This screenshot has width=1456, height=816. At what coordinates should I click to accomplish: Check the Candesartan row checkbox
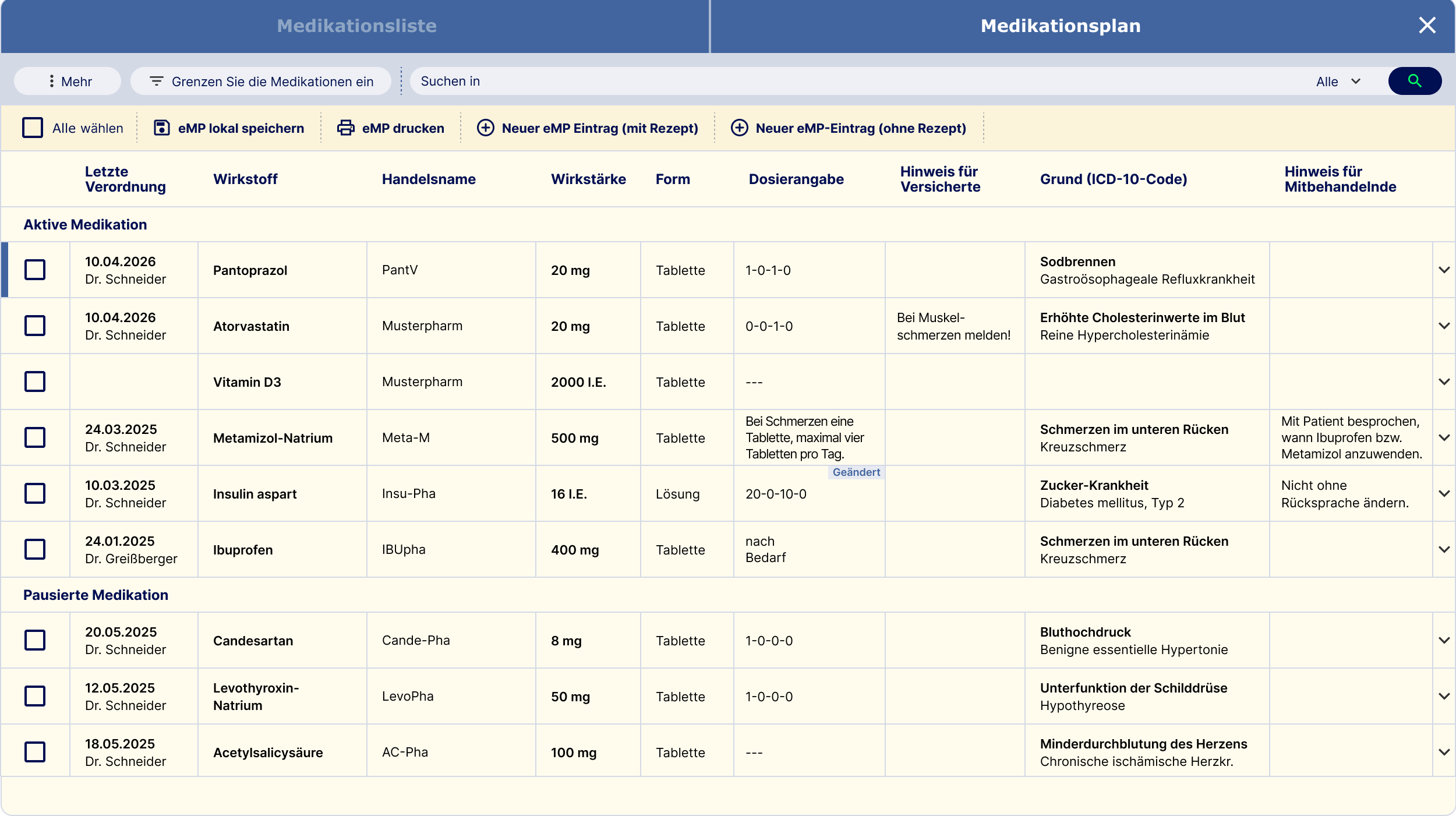coord(36,640)
